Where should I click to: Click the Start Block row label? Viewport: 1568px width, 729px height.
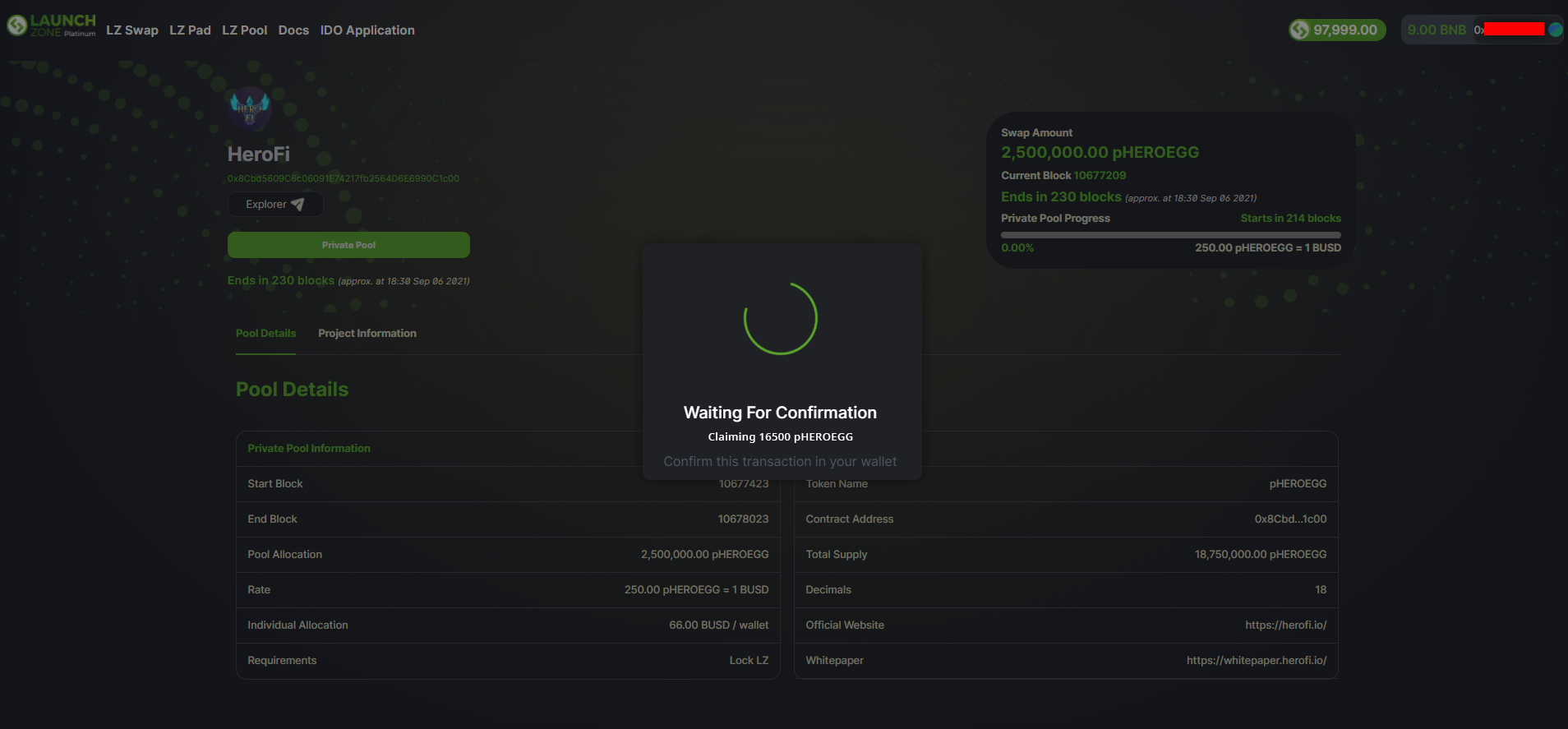(275, 484)
